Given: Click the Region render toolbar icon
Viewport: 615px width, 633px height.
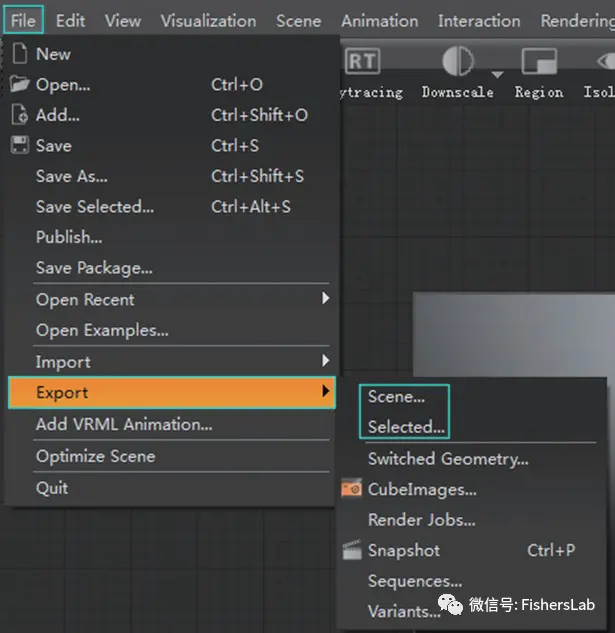Looking at the screenshot, I should 539,61.
